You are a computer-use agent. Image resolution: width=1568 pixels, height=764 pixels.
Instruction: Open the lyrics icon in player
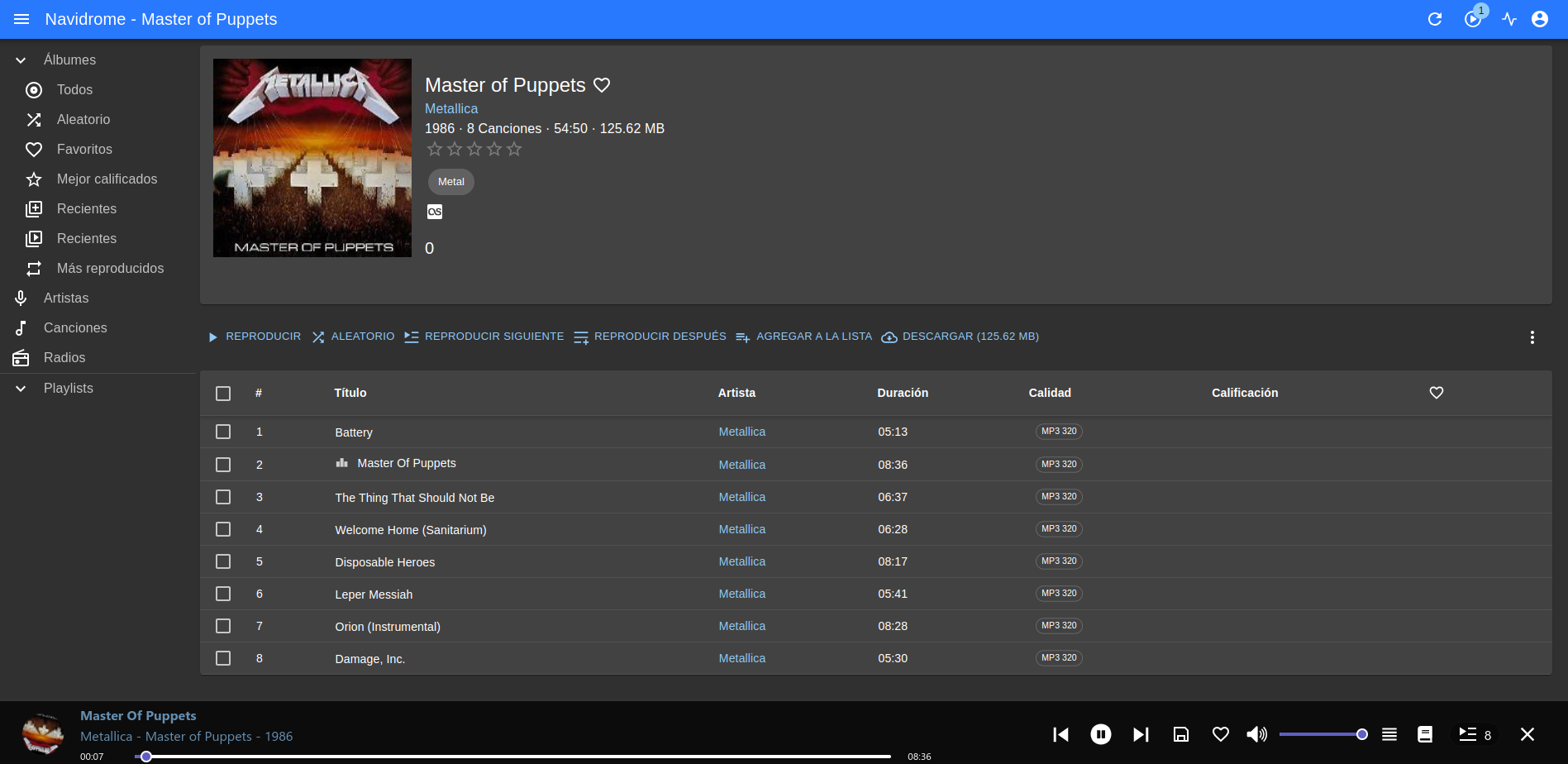(1425, 734)
